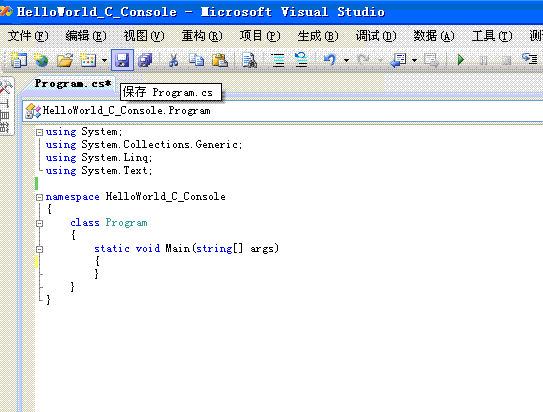Collapse the static void Main method
Viewport: 543px width, 412px height.
click(39, 249)
